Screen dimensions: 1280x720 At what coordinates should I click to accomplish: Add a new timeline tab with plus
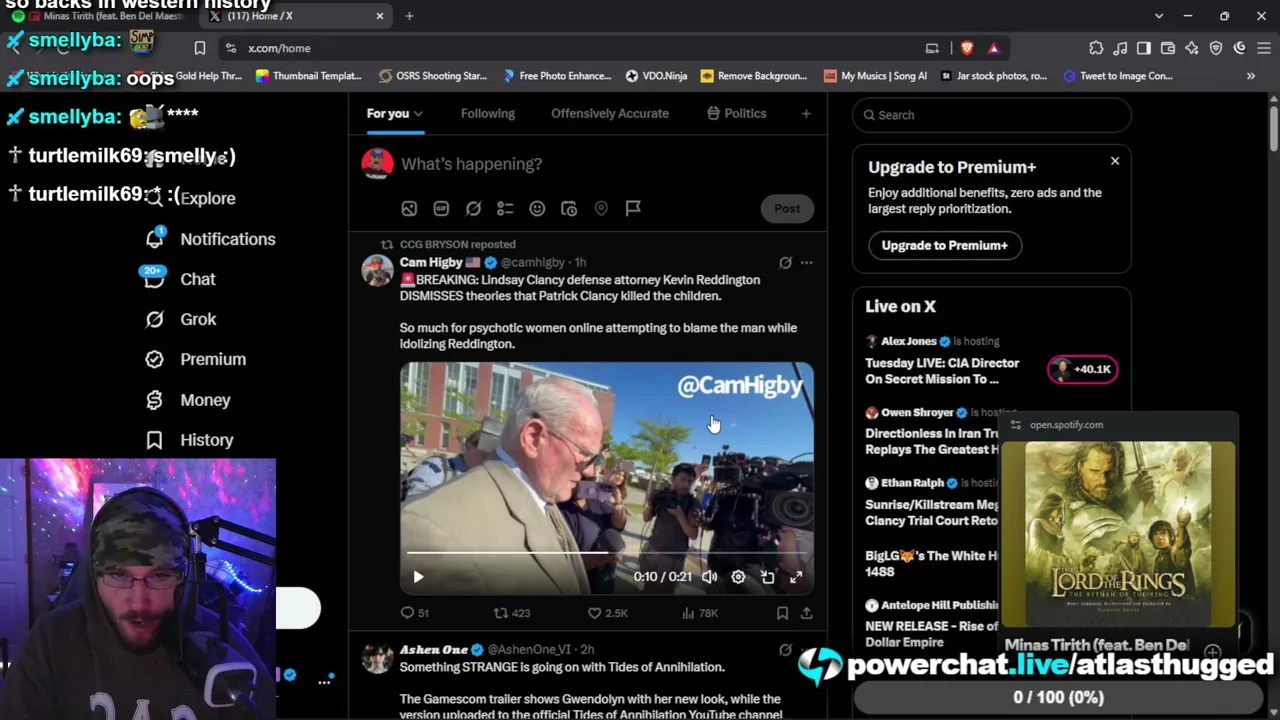(806, 113)
